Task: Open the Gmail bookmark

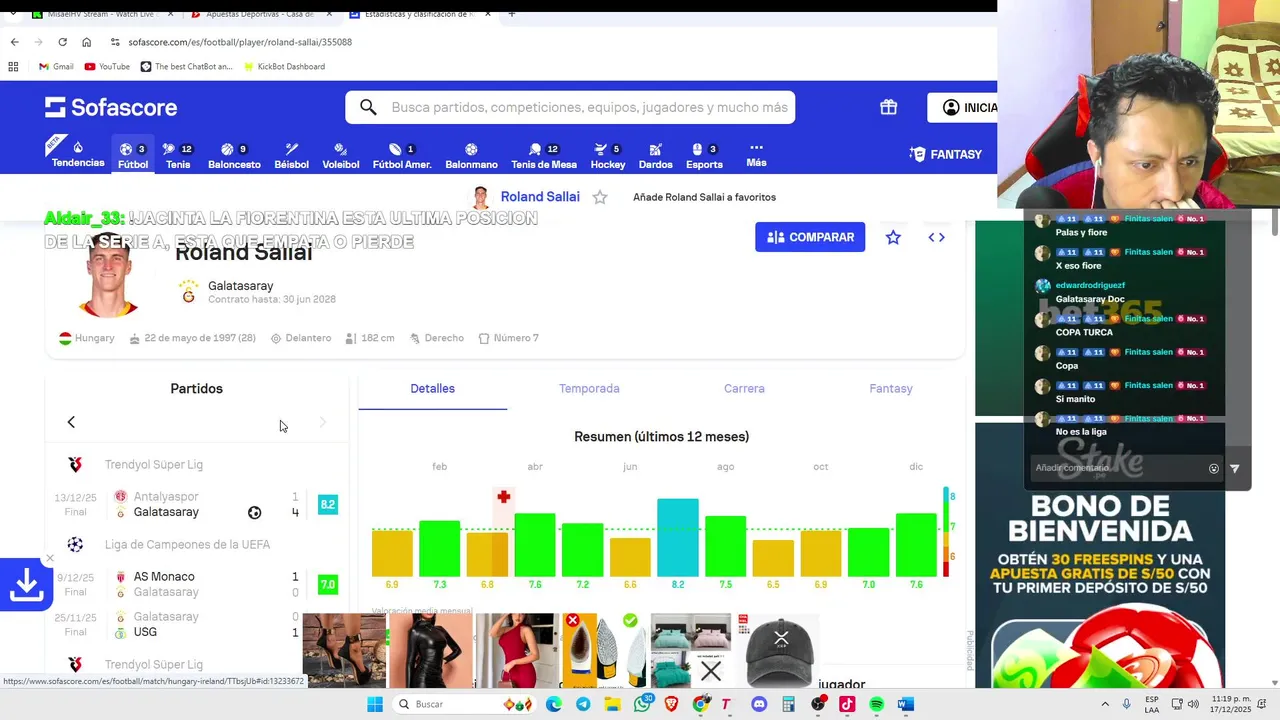Action: coord(56,66)
